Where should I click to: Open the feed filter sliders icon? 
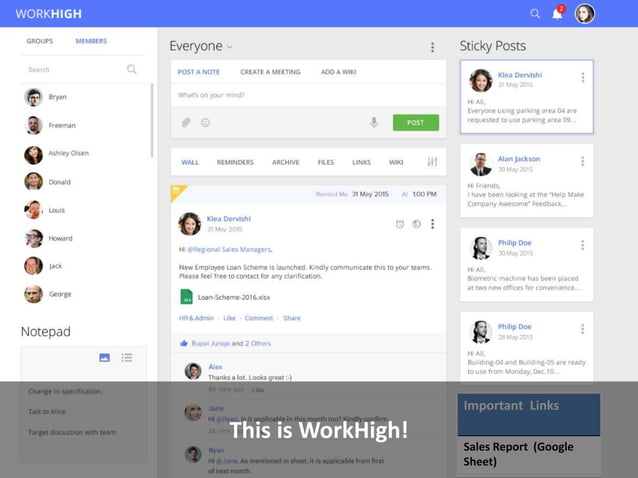click(432, 162)
